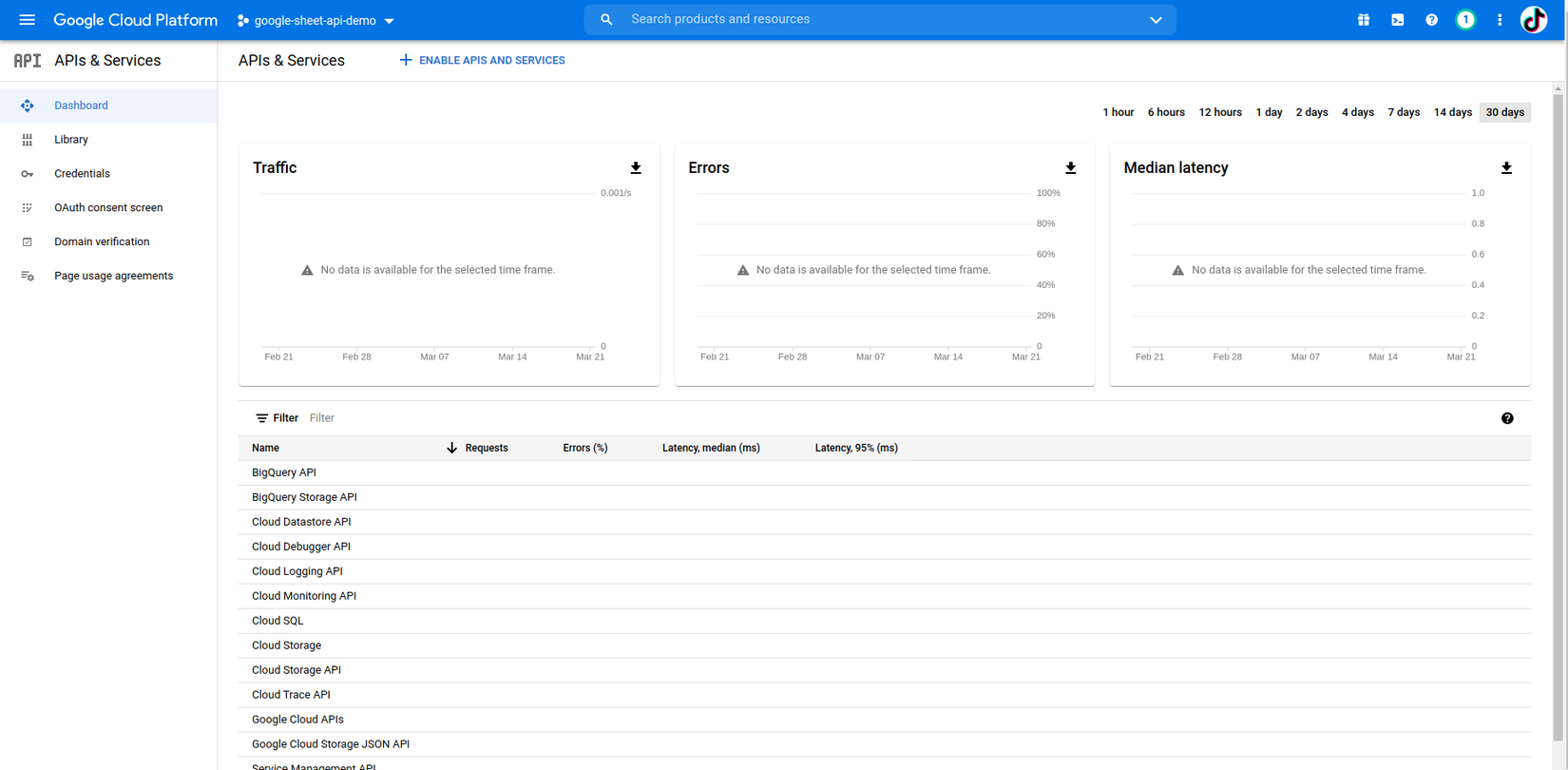The width and height of the screenshot is (1568, 770).
Task: Open Cloud Datastore API details
Action: point(301,522)
